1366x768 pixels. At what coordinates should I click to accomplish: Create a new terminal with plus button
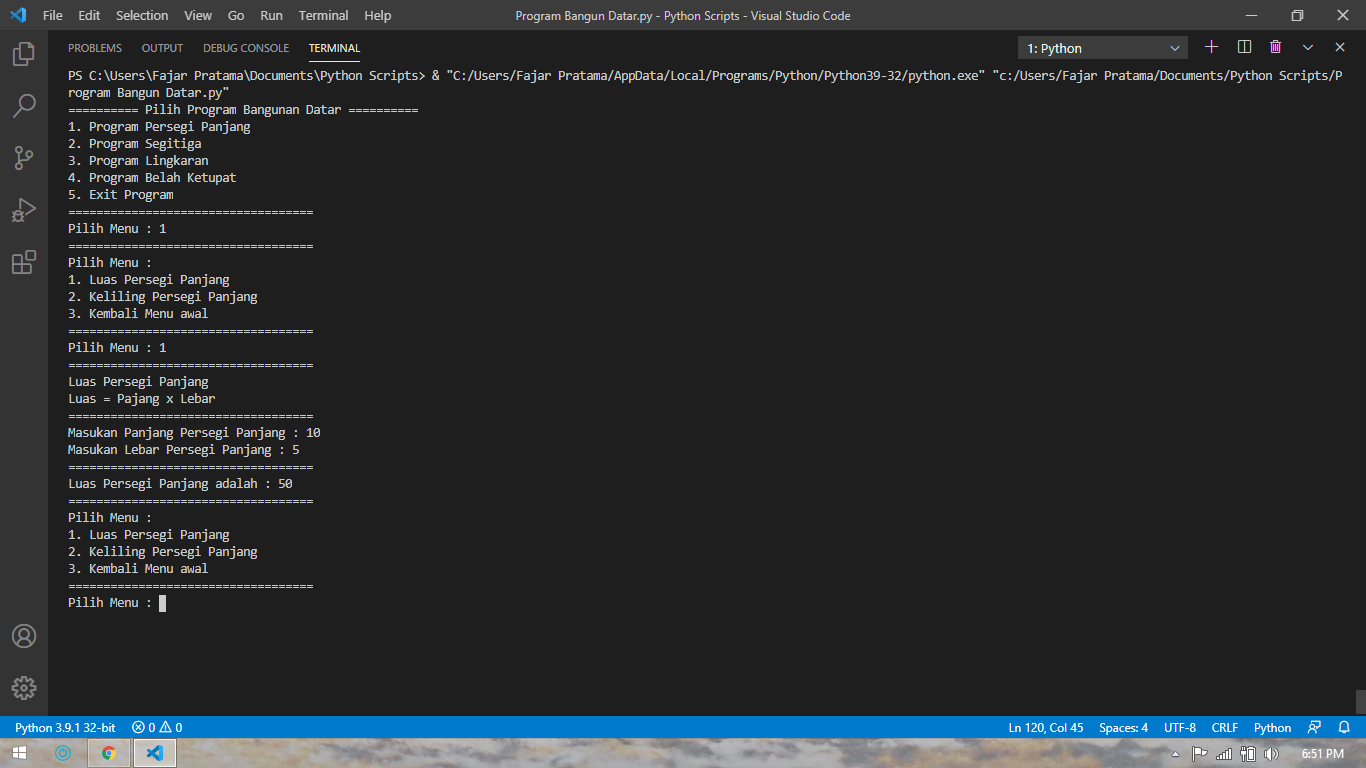1211,46
